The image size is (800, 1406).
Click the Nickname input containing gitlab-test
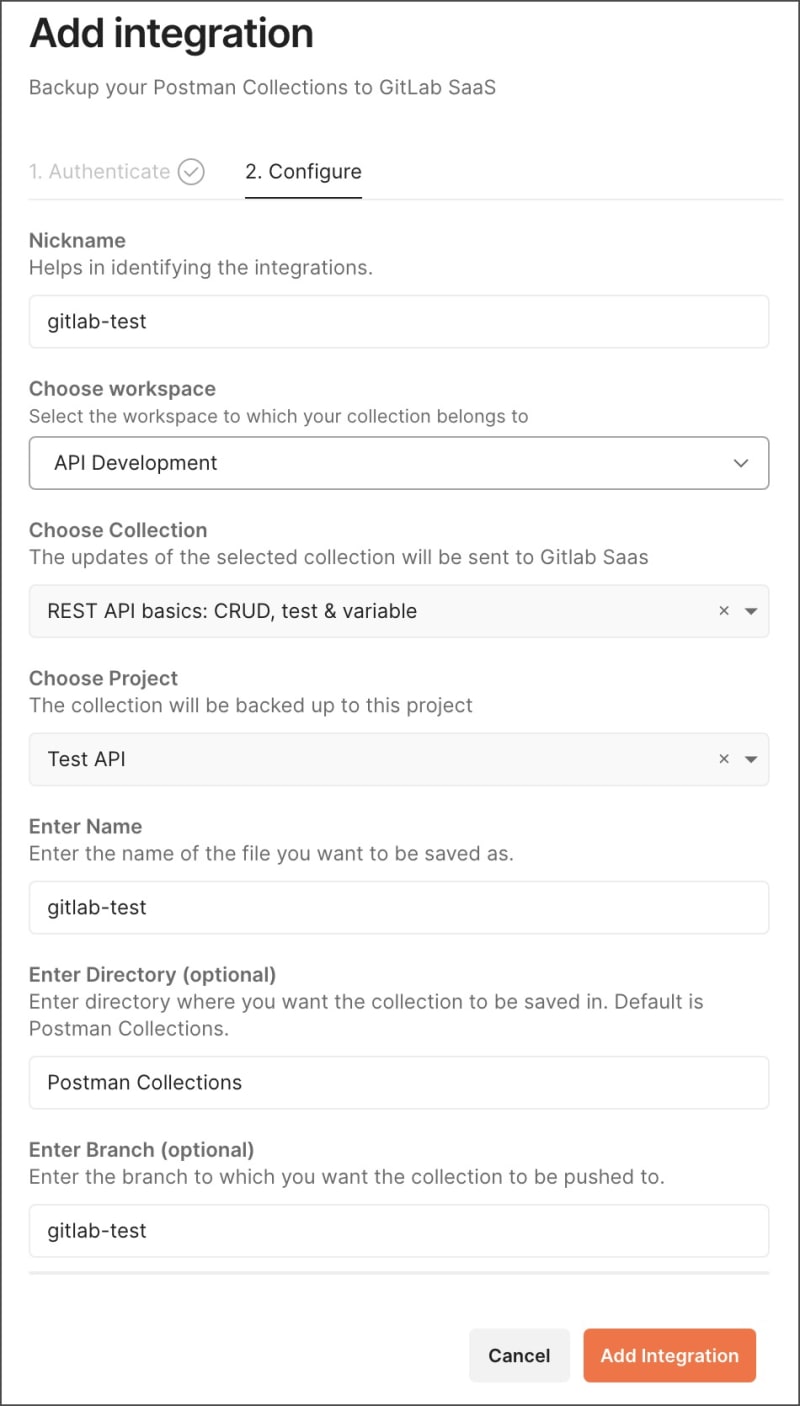click(400, 321)
